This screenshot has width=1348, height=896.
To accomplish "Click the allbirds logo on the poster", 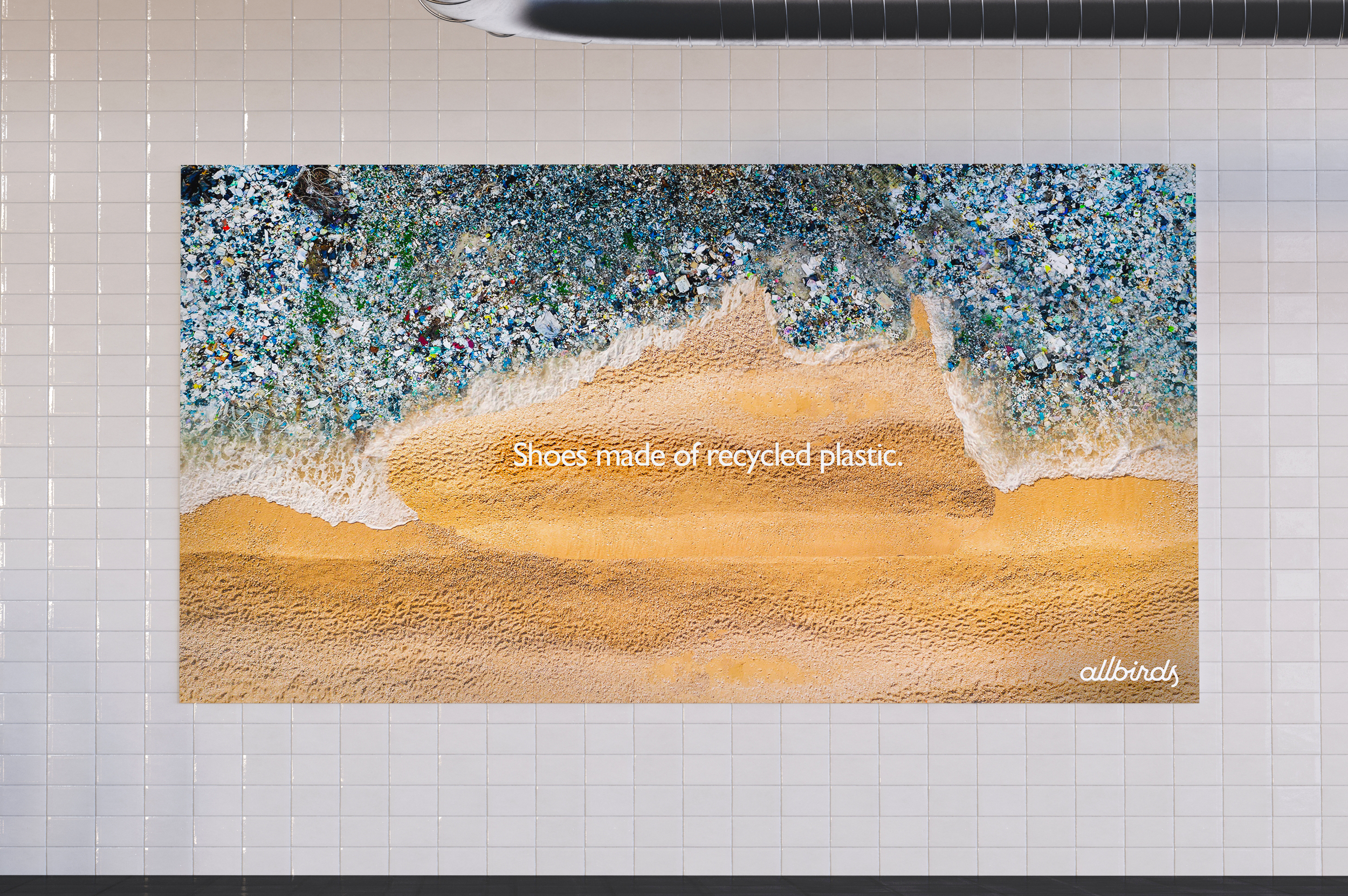I will pos(1129,673).
